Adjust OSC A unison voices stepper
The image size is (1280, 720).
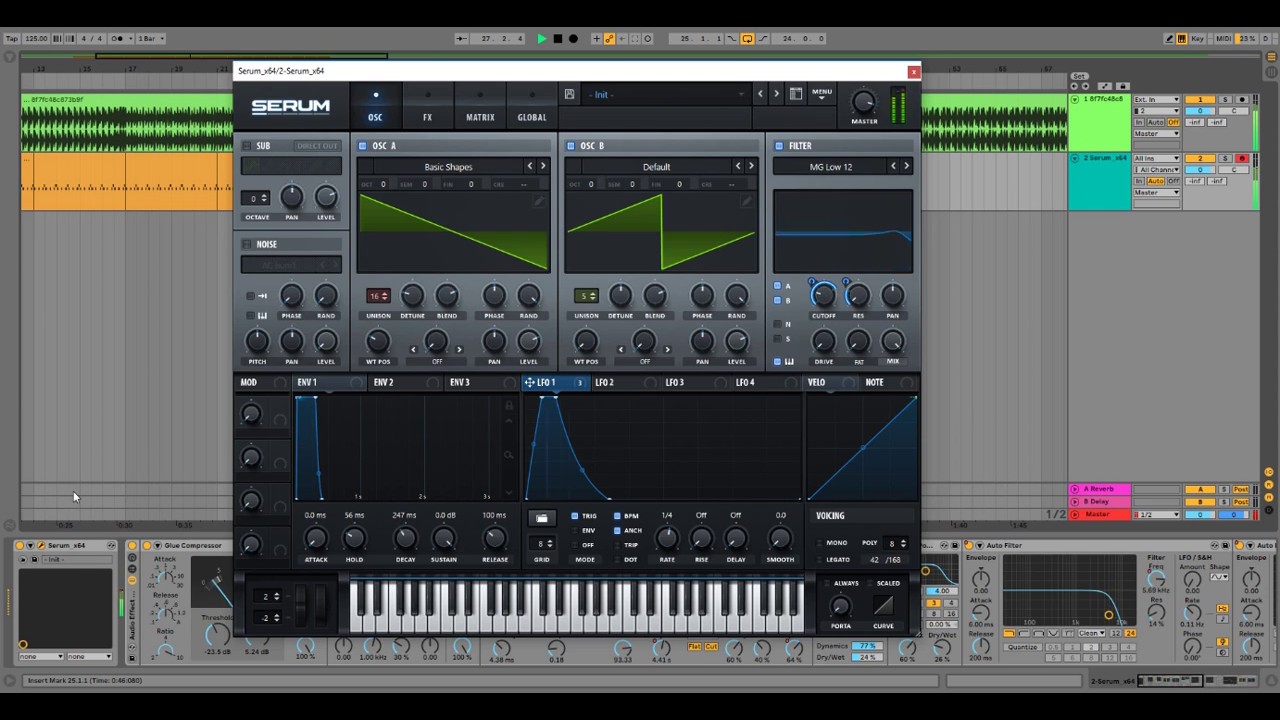(x=378, y=296)
